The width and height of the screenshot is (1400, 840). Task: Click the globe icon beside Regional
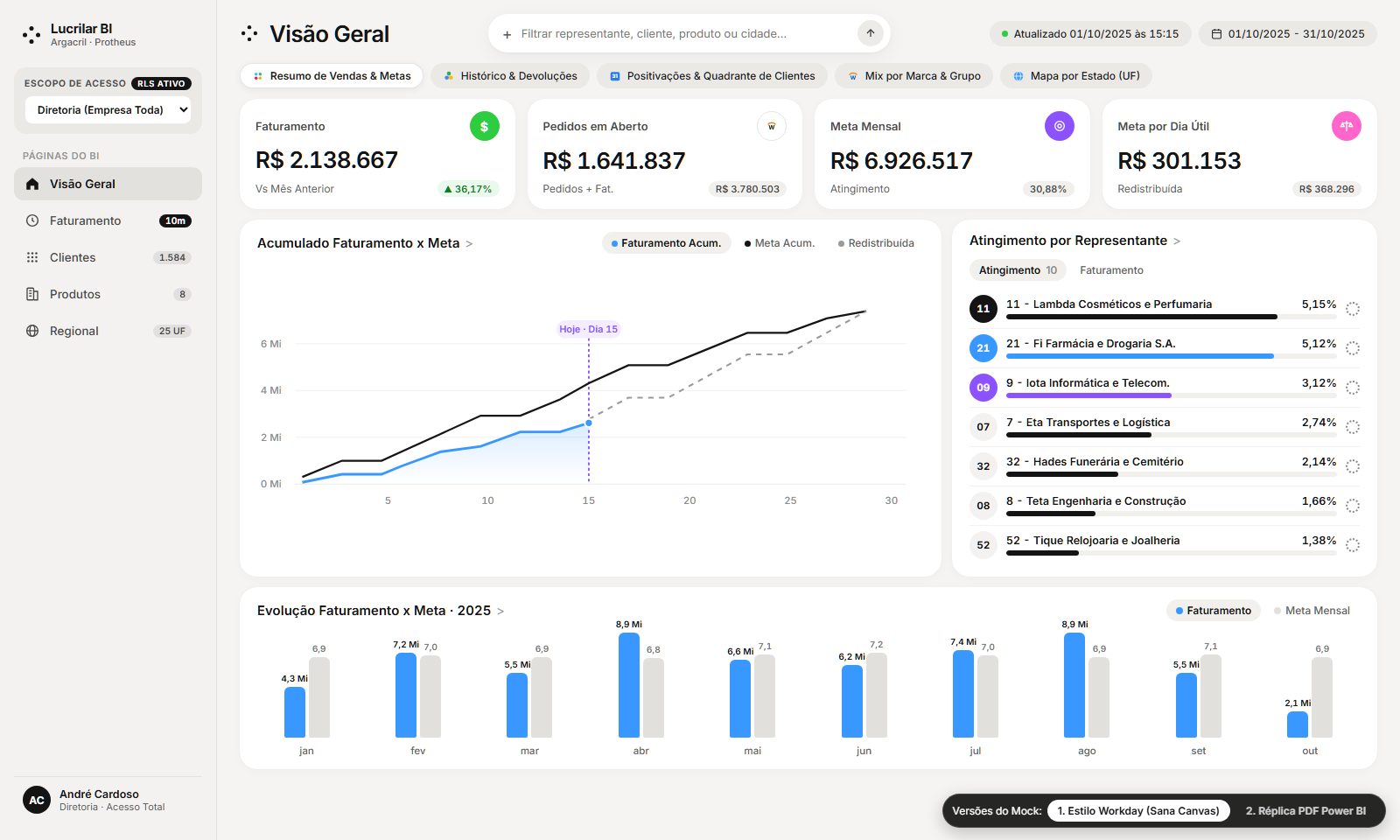32,331
